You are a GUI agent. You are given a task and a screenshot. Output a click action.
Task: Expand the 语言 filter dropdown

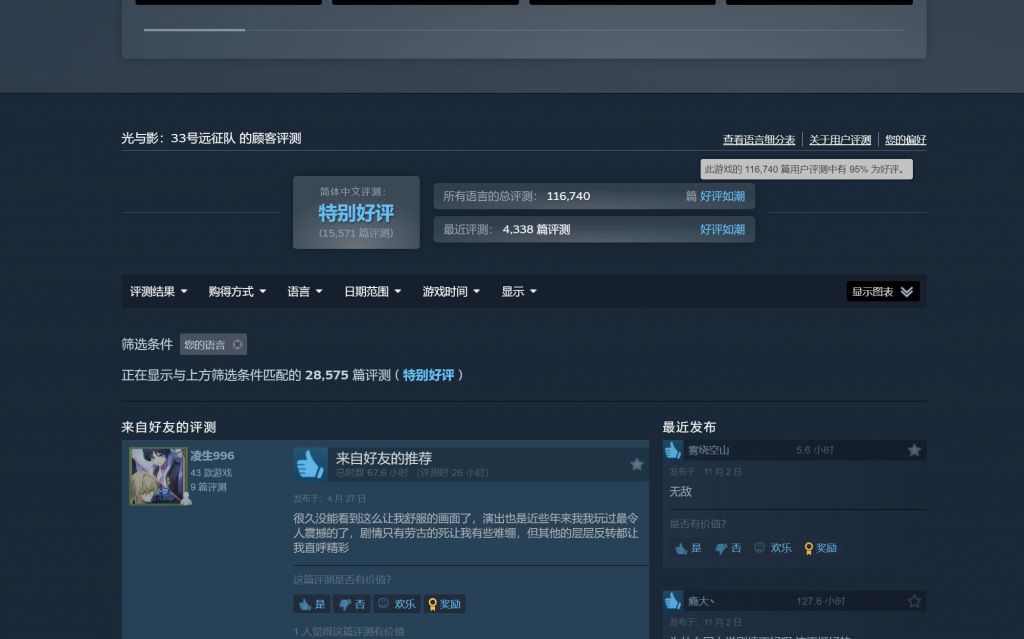305,291
